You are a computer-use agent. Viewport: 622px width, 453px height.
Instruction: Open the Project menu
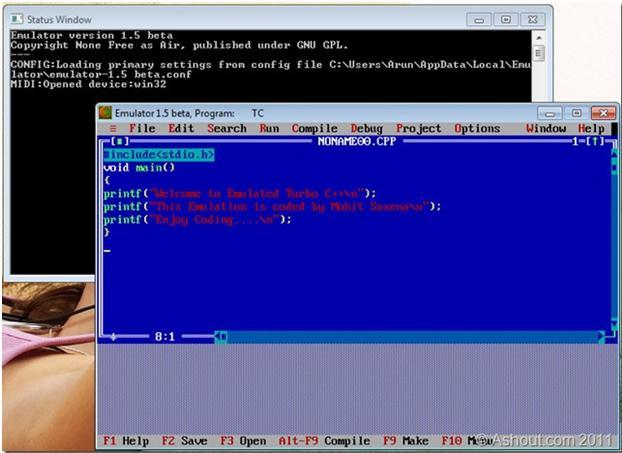click(x=419, y=129)
